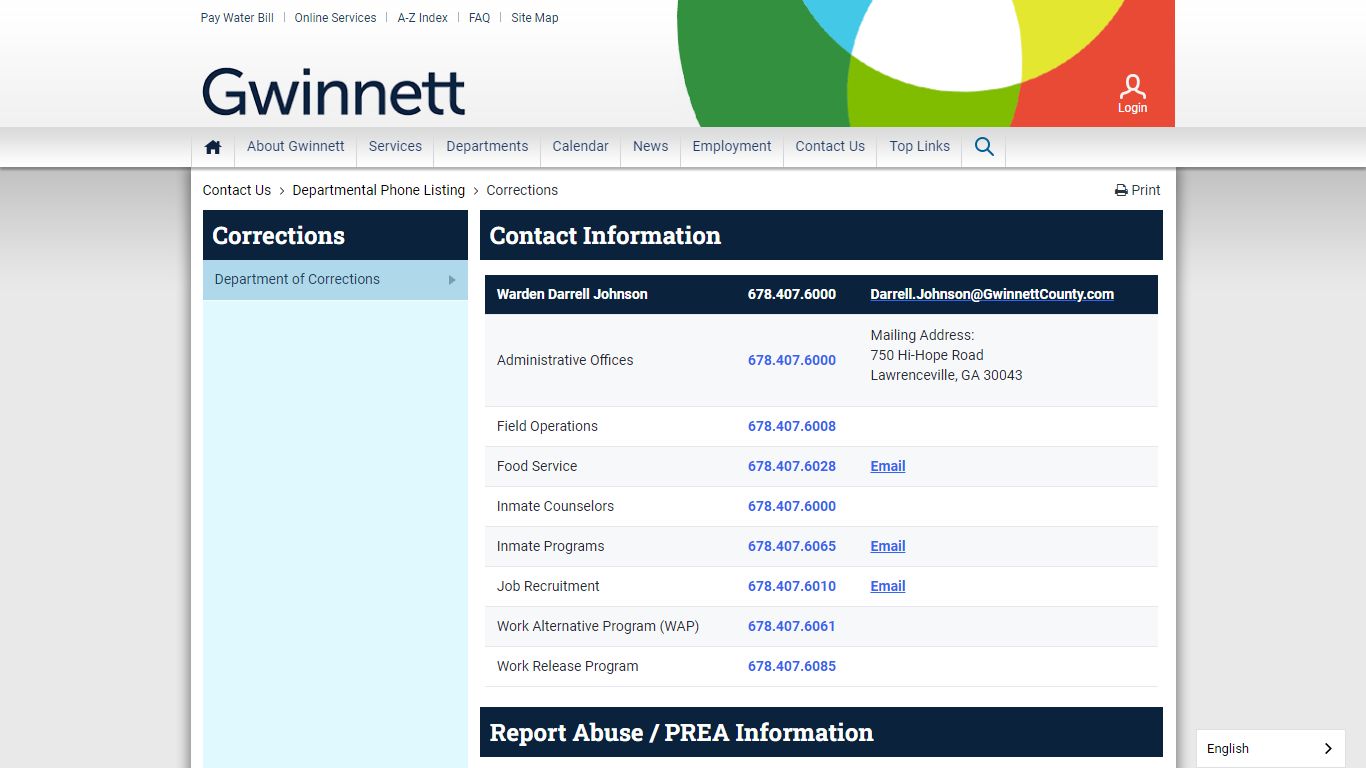The width and height of the screenshot is (1366, 768).
Task: Call the Administrative Offices phone number
Action: coord(792,360)
